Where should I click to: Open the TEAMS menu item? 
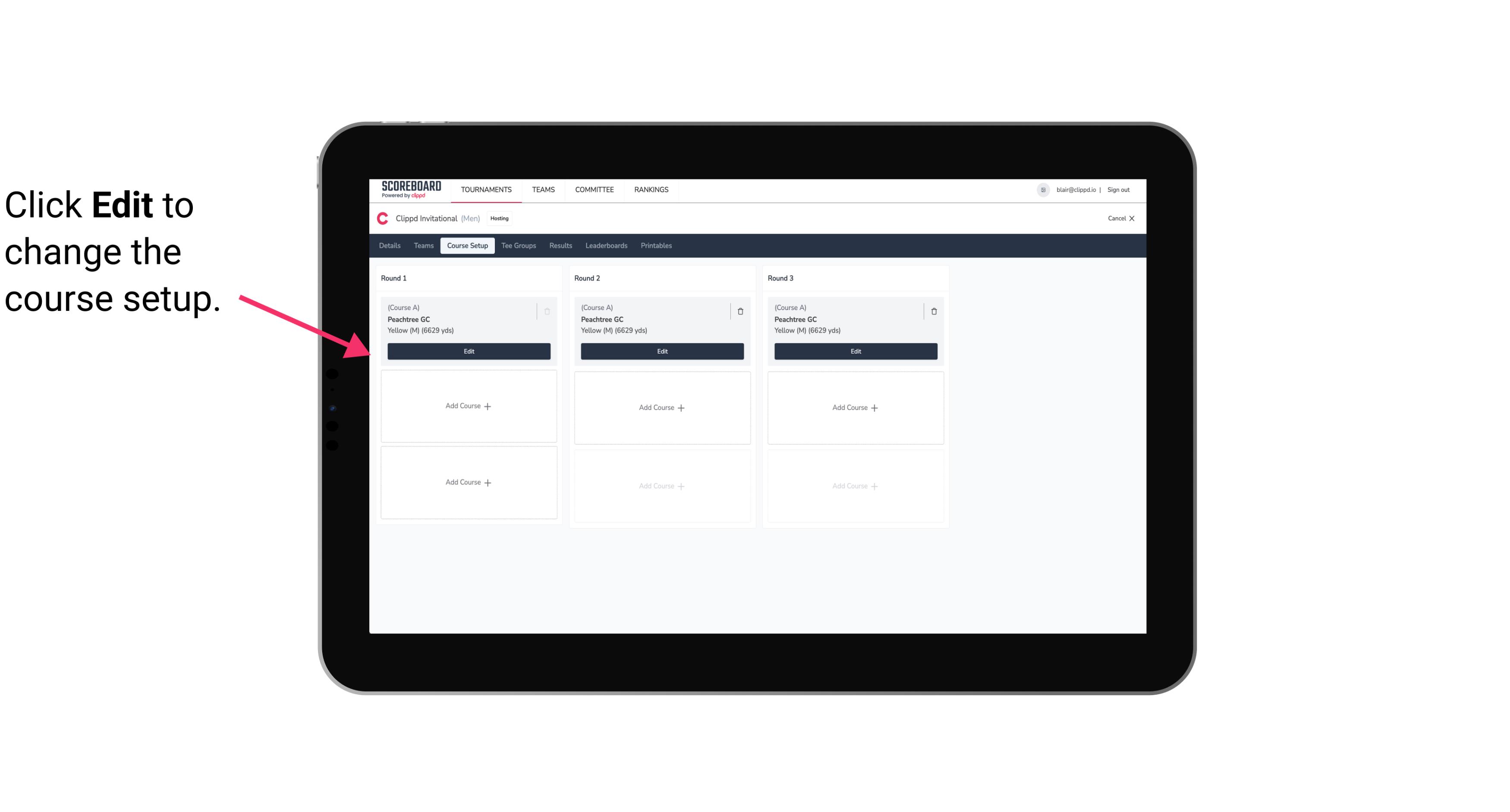point(543,189)
